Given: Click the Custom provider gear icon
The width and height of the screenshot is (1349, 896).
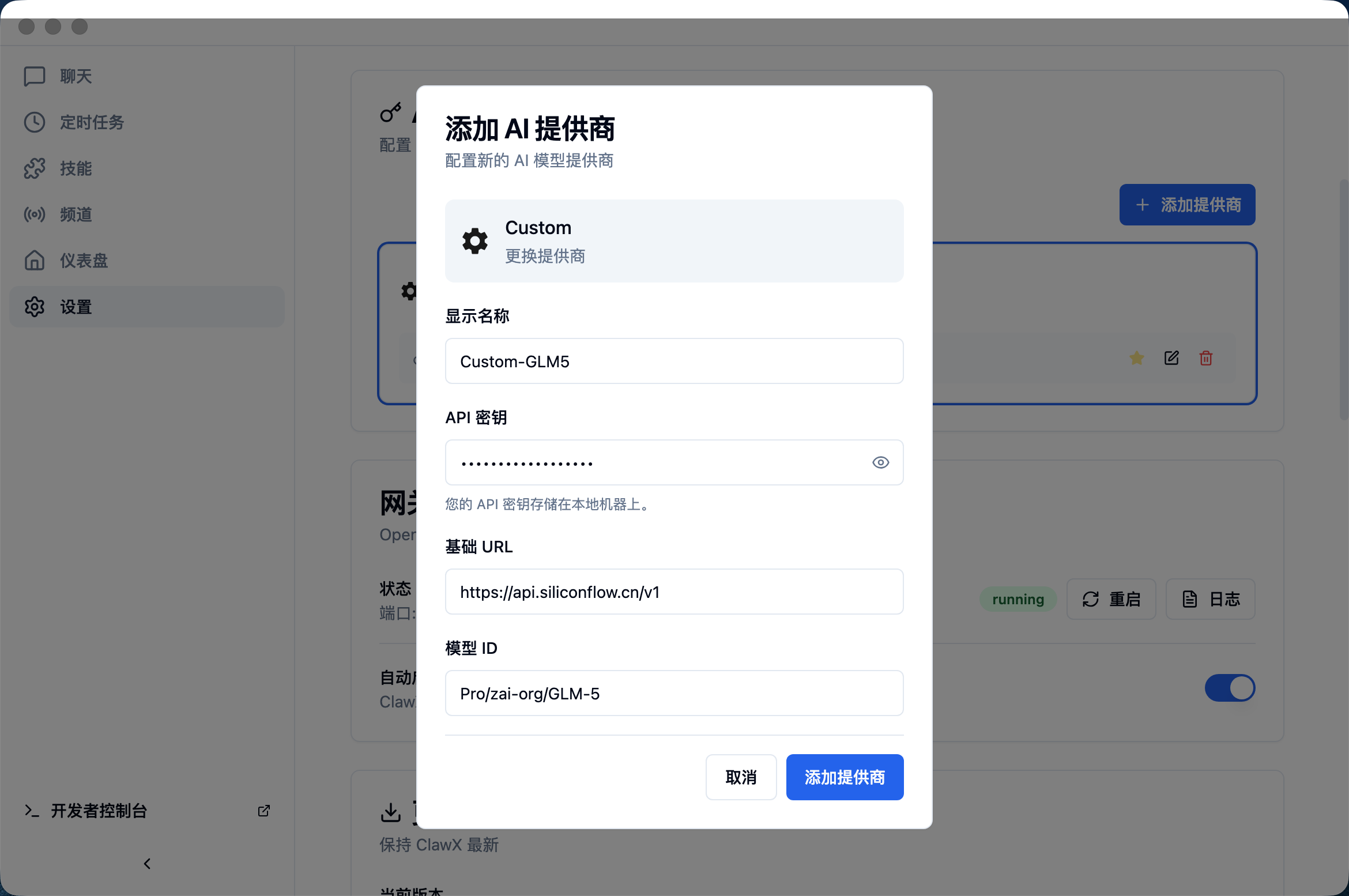Looking at the screenshot, I should tap(475, 241).
